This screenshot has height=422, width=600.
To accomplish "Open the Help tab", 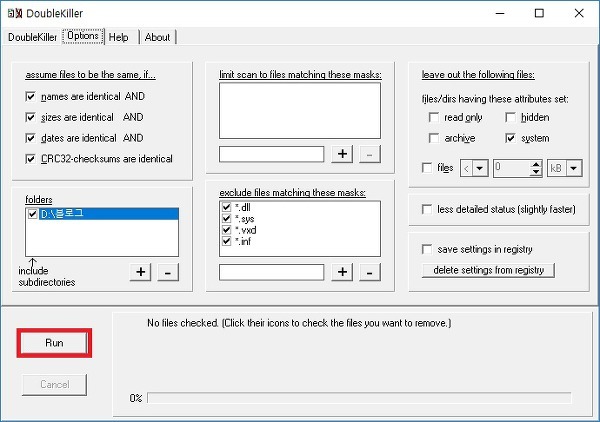I will [119, 37].
